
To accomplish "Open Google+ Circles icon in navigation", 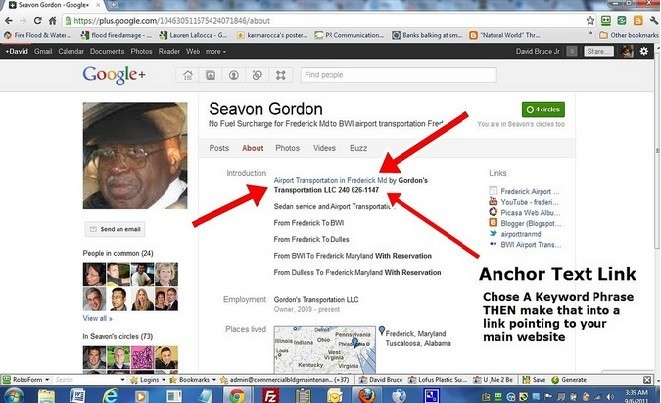I will [x=257, y=75].
